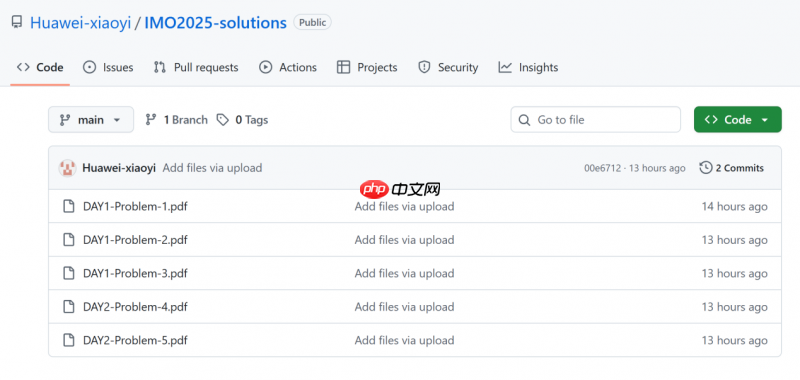The image size is (800, 380).
Task: Click the branch icon beside 1 Branch
Action: point(151,120)
